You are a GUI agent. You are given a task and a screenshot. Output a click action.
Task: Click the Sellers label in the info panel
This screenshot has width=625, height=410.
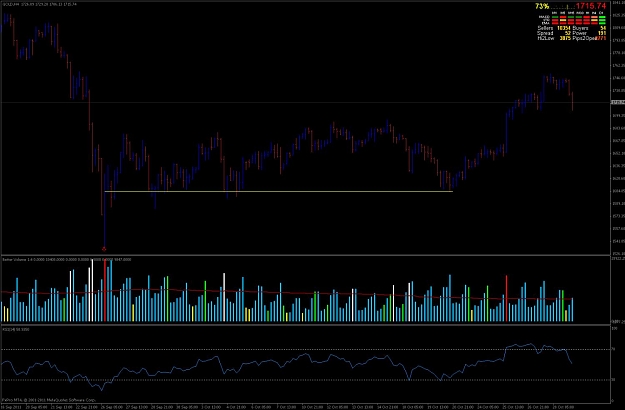click(545, 28)
